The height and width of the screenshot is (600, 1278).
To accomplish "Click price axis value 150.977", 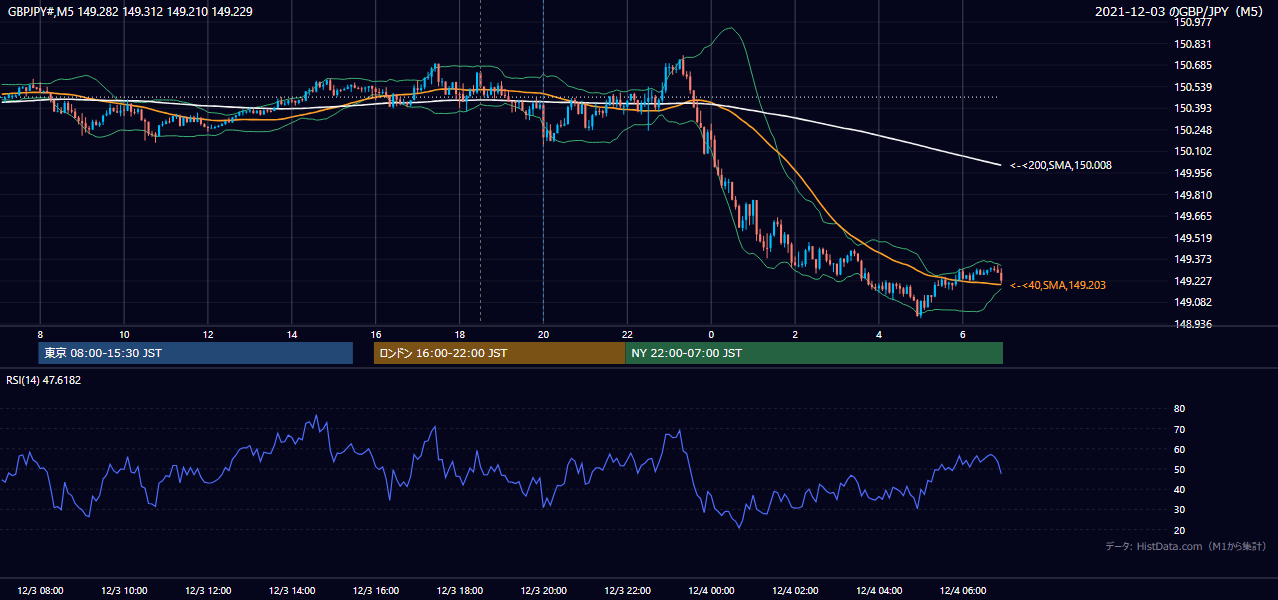I will click(x=1194, y=22).
